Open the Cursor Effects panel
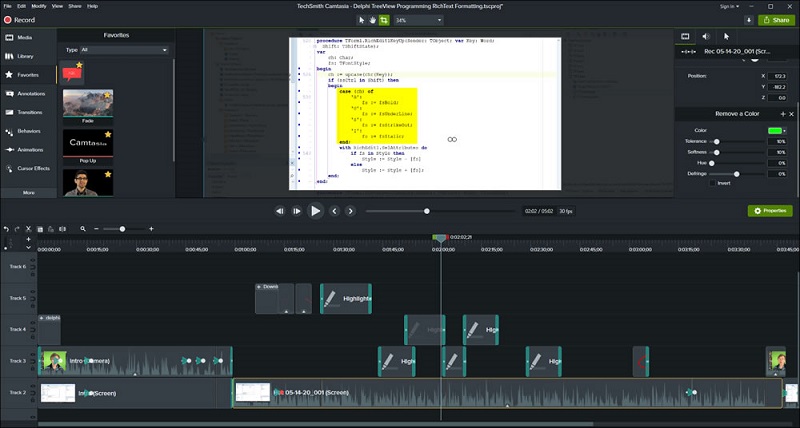The width and height of the screenshot is (800, 428). (29, 168)
